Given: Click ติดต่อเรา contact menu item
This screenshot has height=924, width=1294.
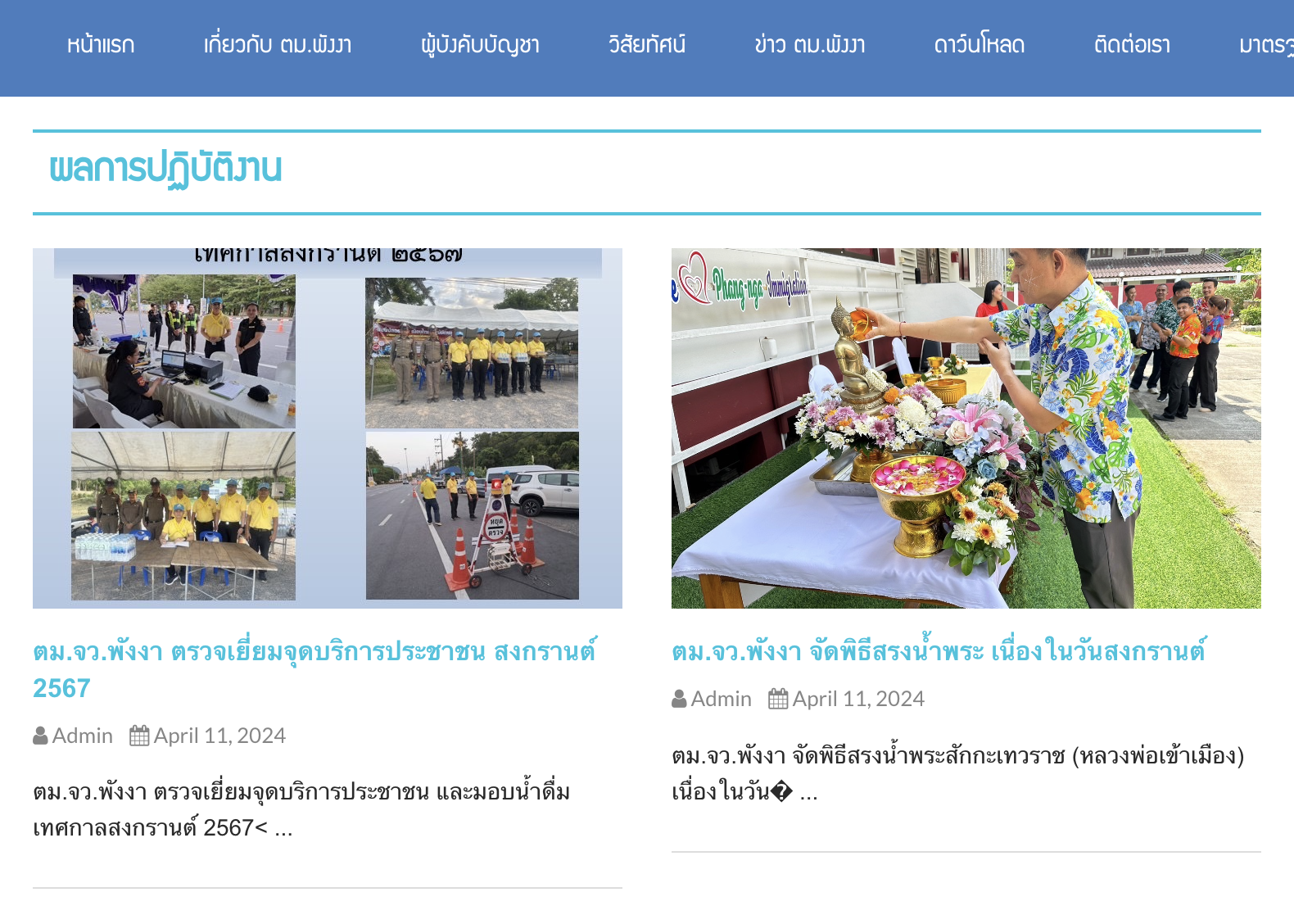Looking at the screenshot, I should (1132, 45).
